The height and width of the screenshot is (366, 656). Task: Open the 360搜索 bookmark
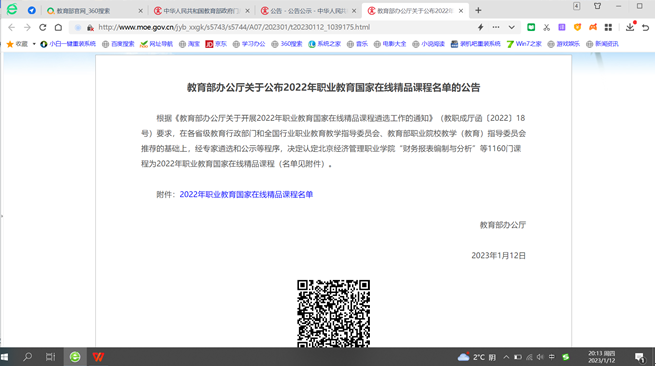coord(287,44)
